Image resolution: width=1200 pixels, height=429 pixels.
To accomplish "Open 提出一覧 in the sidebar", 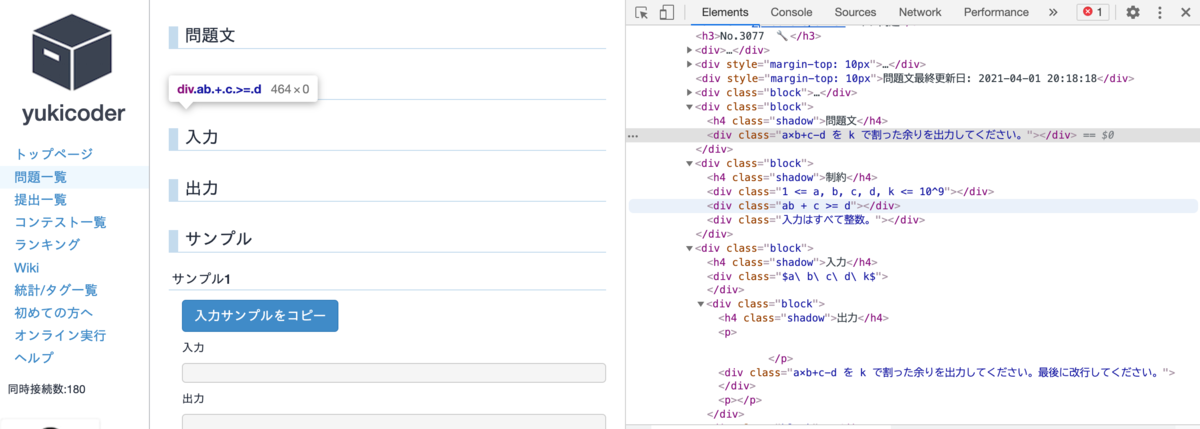I will [x=40, y=200].
